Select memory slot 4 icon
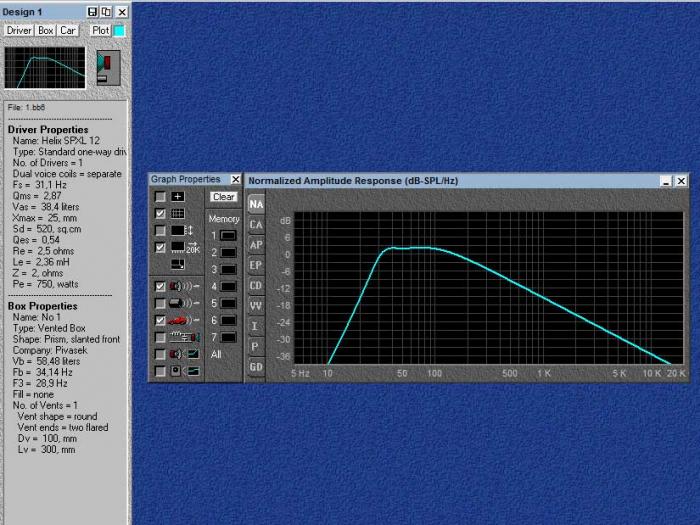This screenshot has height=525, width=700. coord(228,285)
